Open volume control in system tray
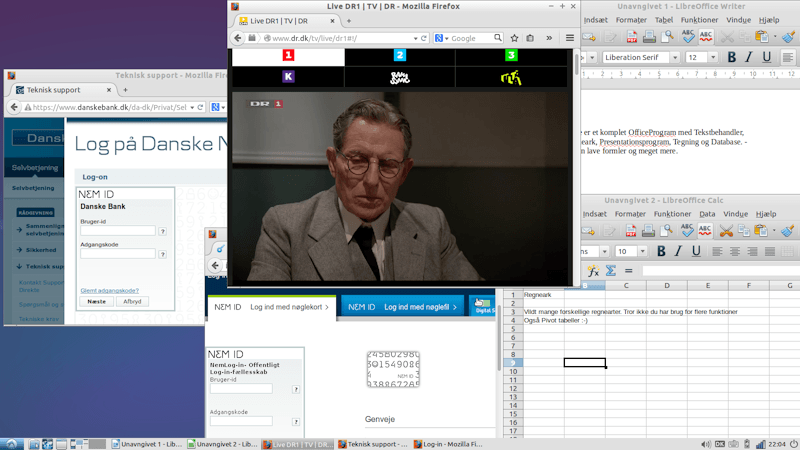 pyautogui.click(x=706, y=444)
